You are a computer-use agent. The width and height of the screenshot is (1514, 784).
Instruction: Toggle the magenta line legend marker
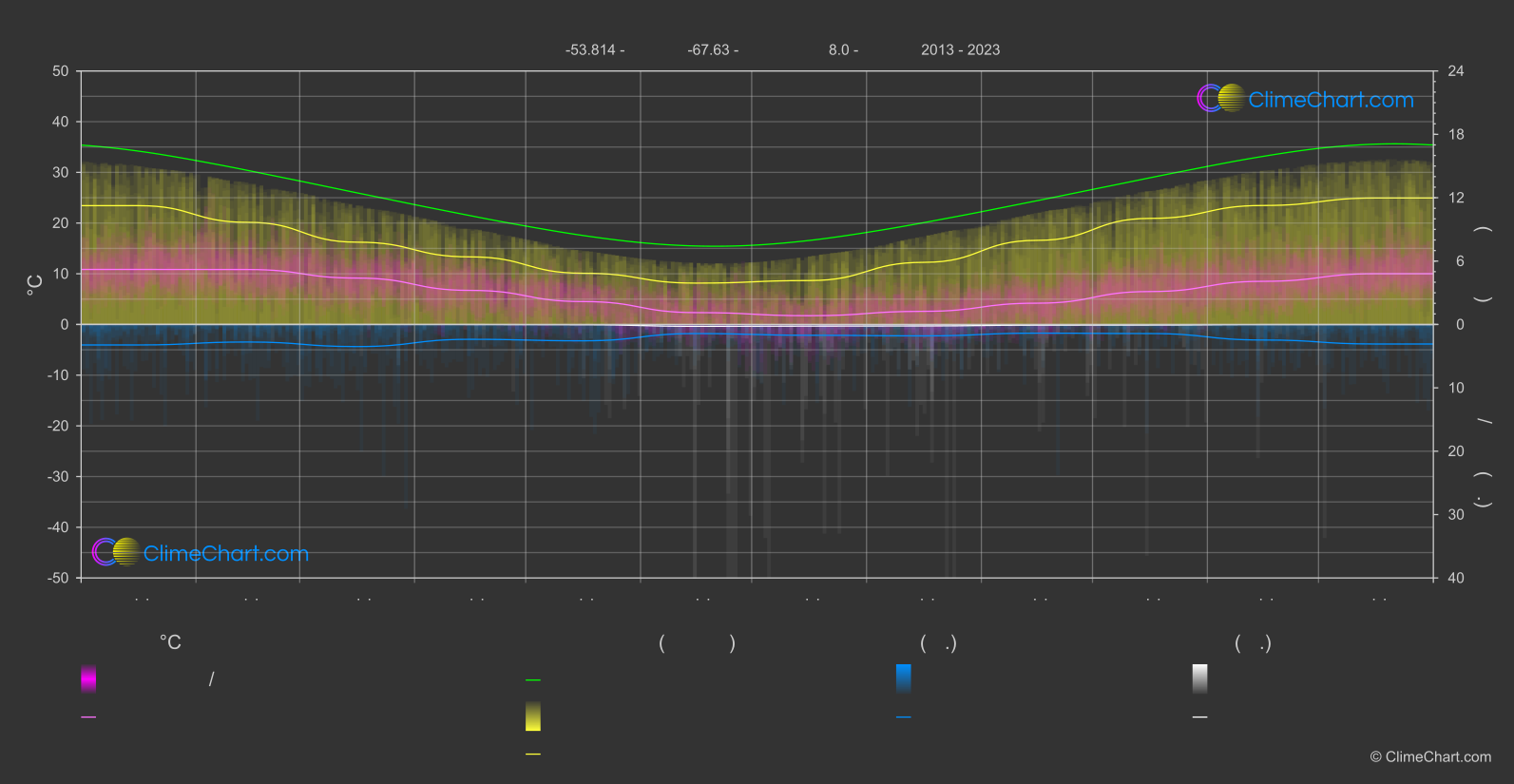pos(88,717)
